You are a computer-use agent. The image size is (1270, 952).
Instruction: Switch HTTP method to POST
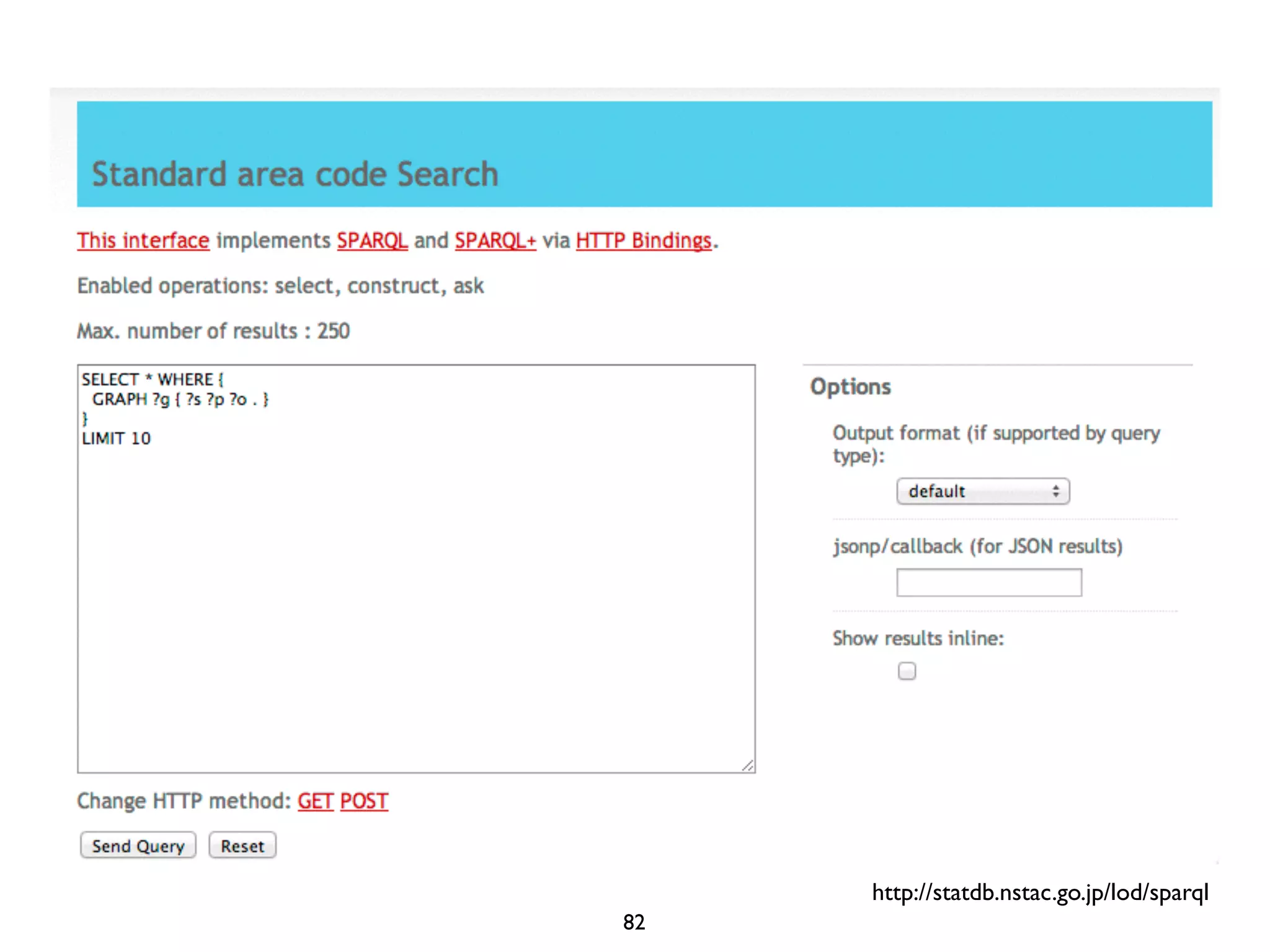pyautogui.click(x=364, y=801)
